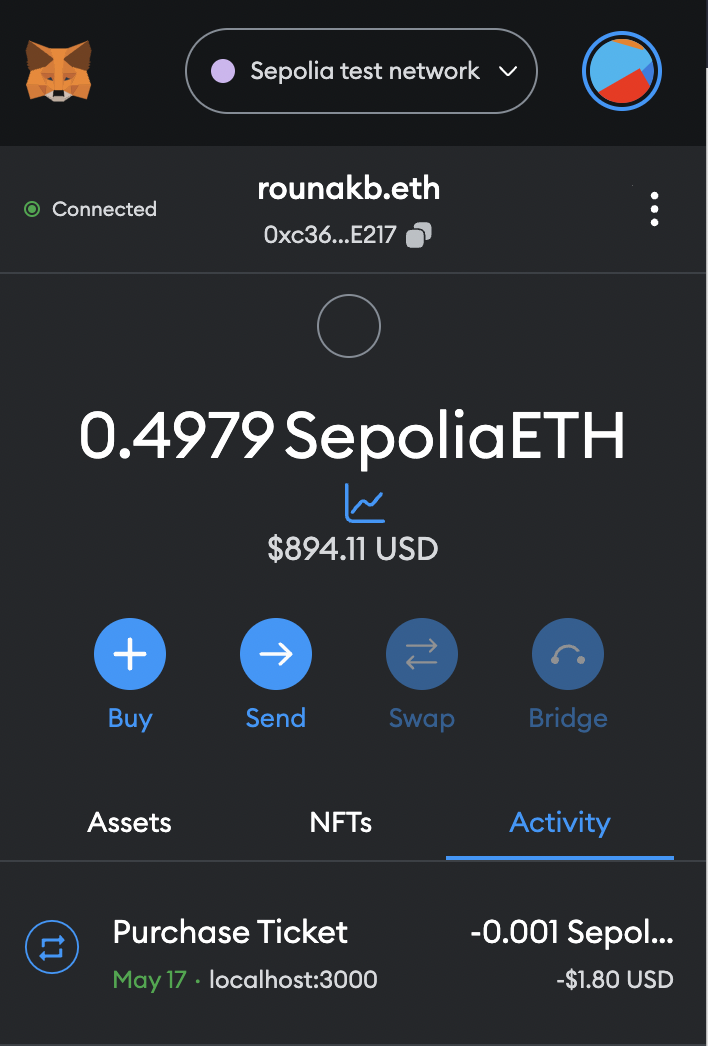Click the empty token logo circle
The width and height of the screenshot is (708, 1046).
click(349, 326)
